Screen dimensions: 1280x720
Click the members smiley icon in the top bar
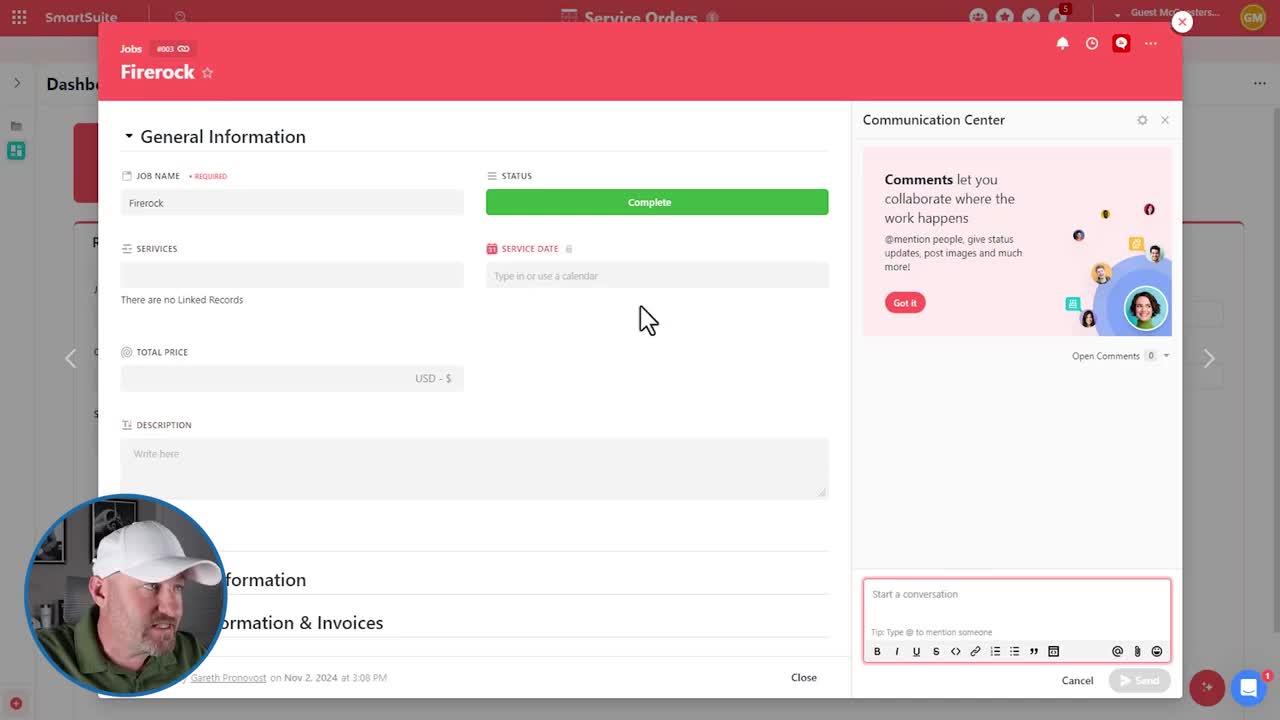point(978,17)
